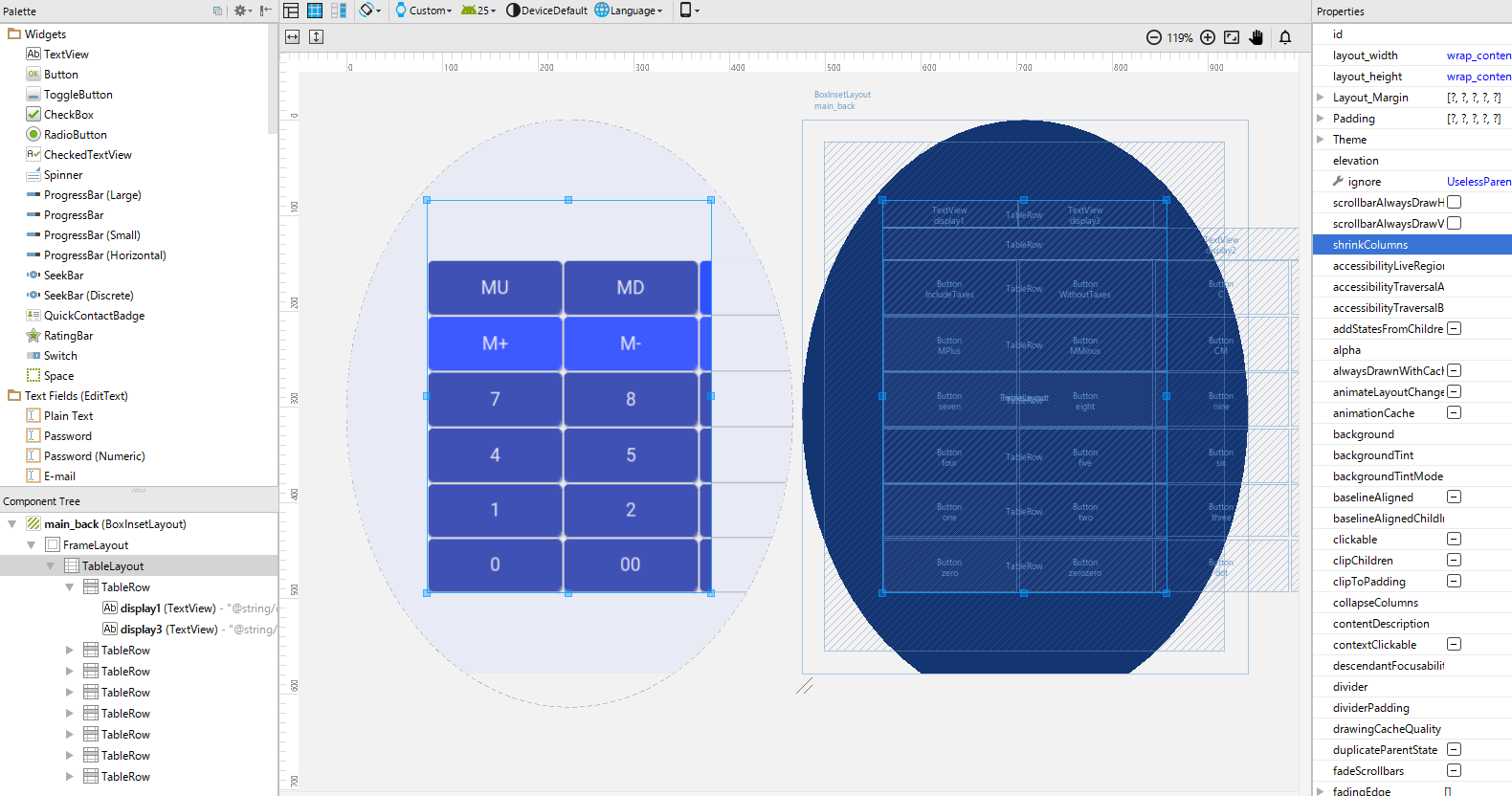Click the zoom to fit screen icon

(1232, 37)
